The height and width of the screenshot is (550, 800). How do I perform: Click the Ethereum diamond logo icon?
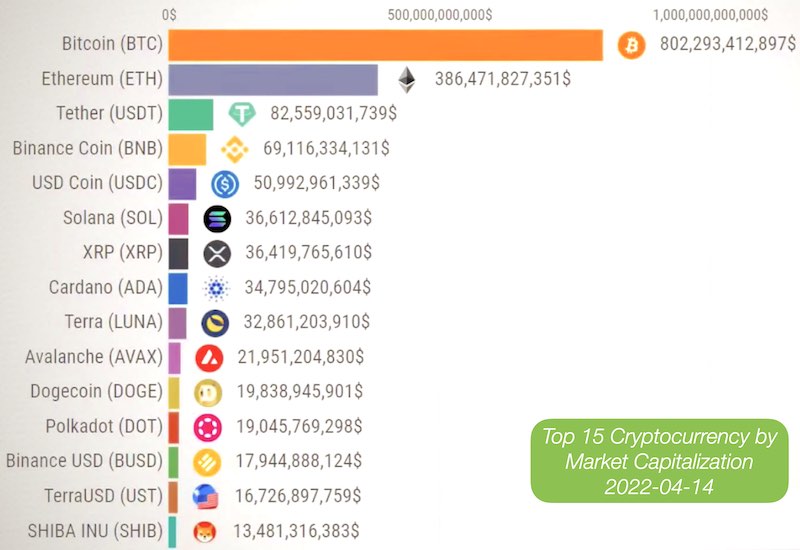[x=407, y=80]
